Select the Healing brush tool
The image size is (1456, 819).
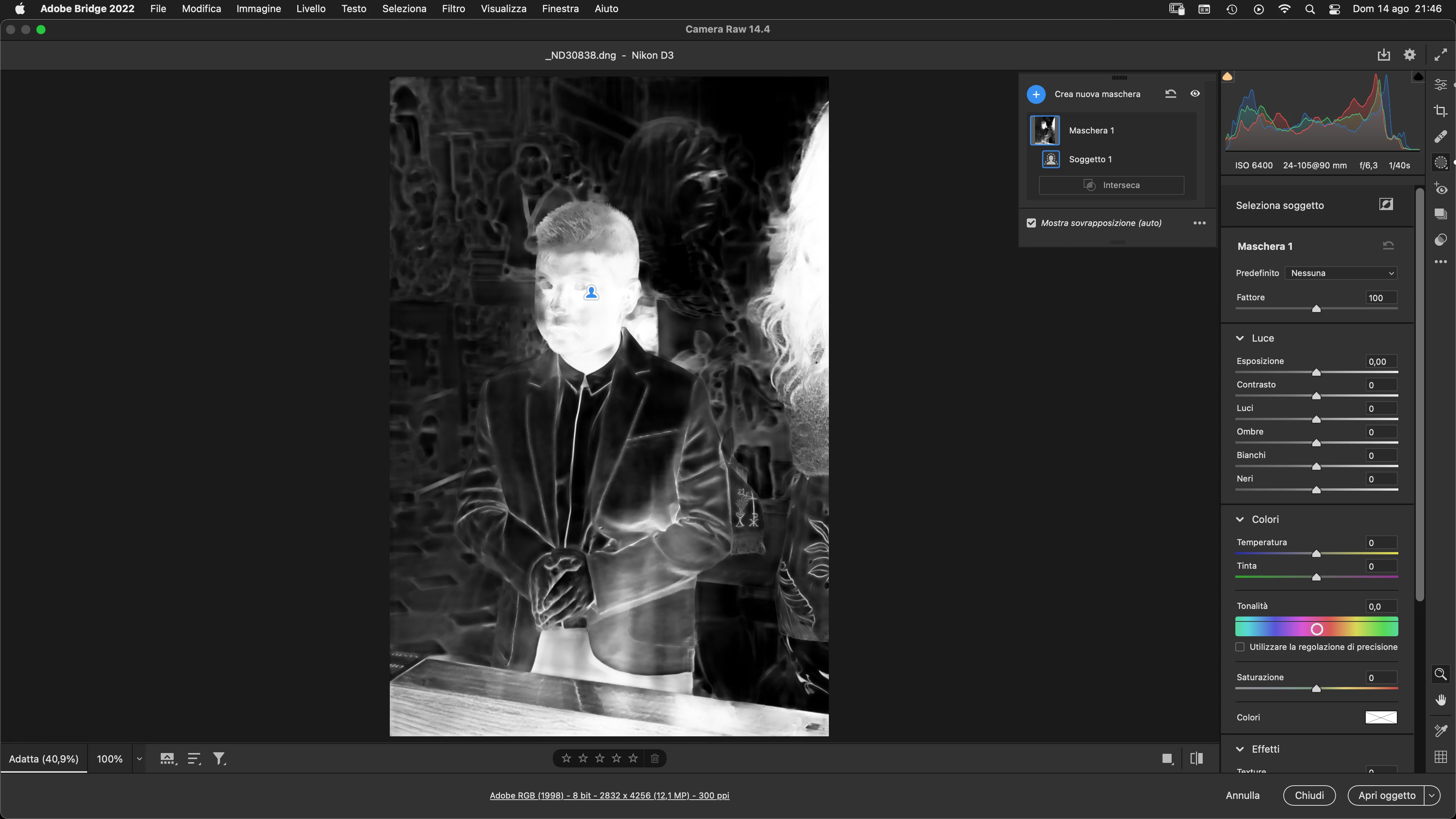coord(1440,137)
